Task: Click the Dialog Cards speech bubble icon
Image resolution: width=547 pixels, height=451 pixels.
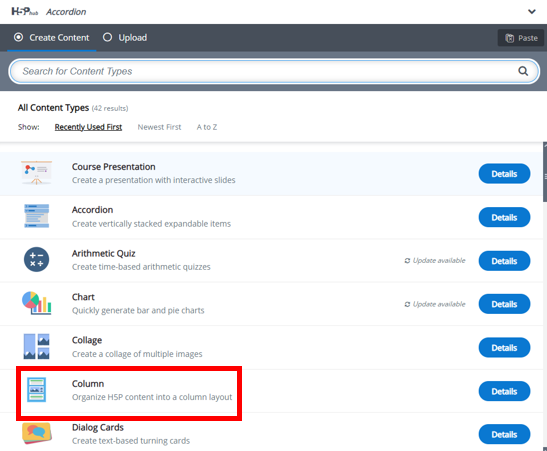Action: [x=37, y=433]
